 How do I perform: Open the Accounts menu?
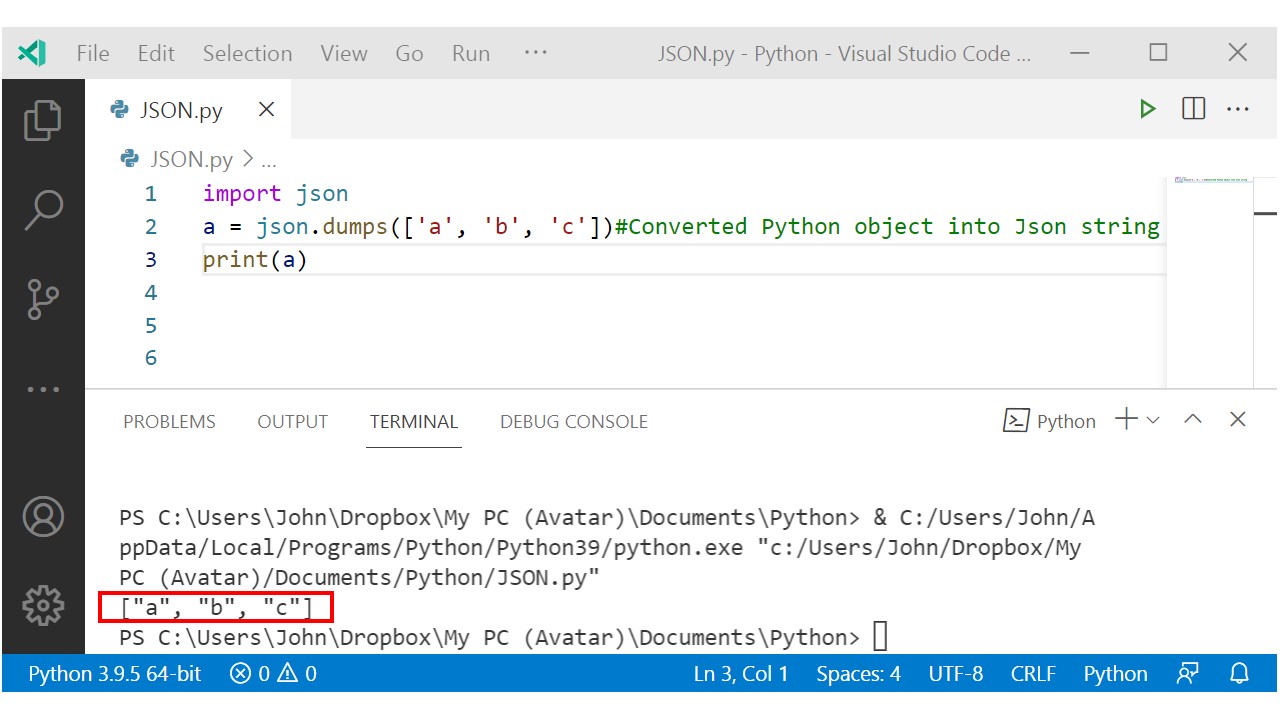[42, 517]
